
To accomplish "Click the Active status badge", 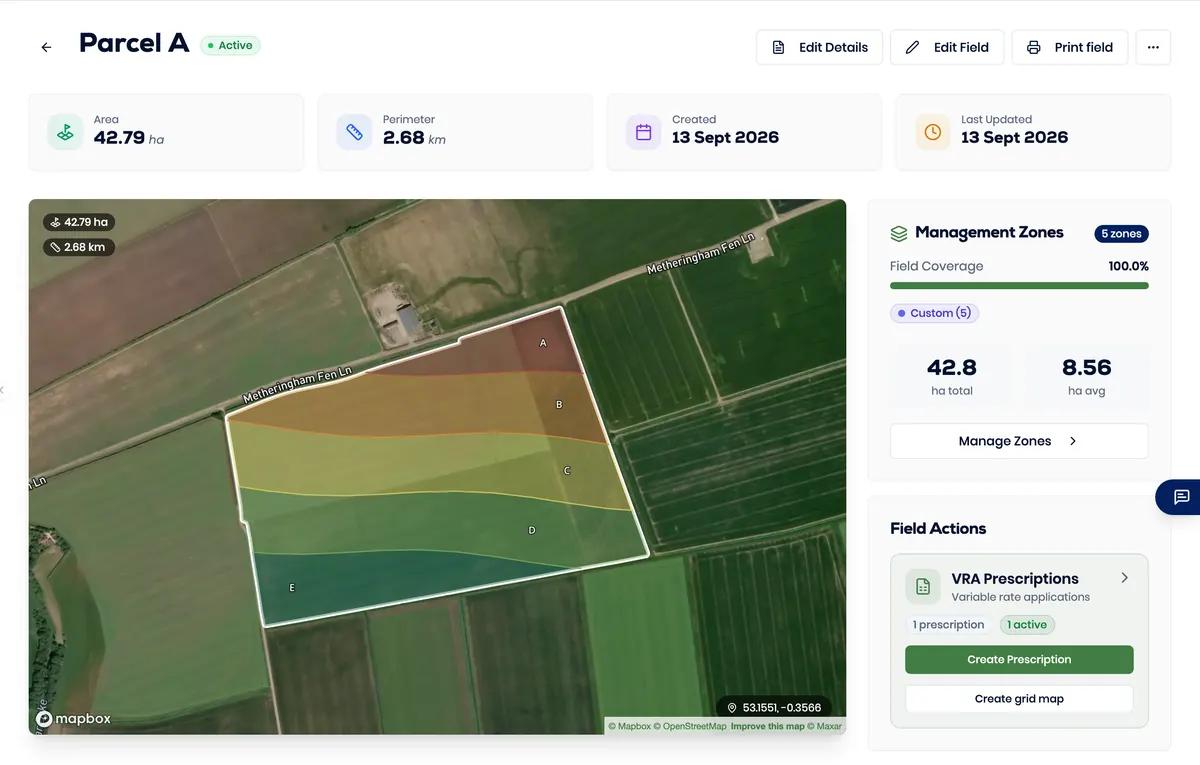I will click(x=230, y=45).
